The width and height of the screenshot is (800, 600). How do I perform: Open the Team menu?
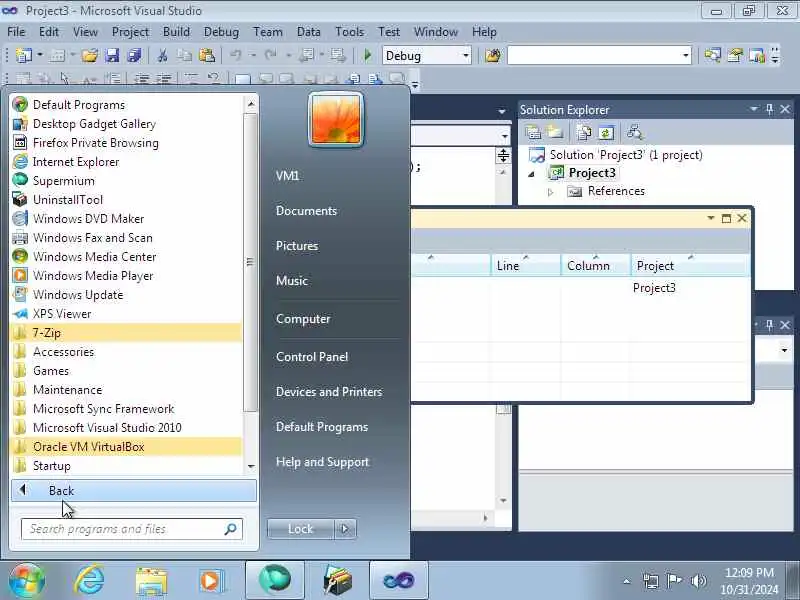point(268,32)
